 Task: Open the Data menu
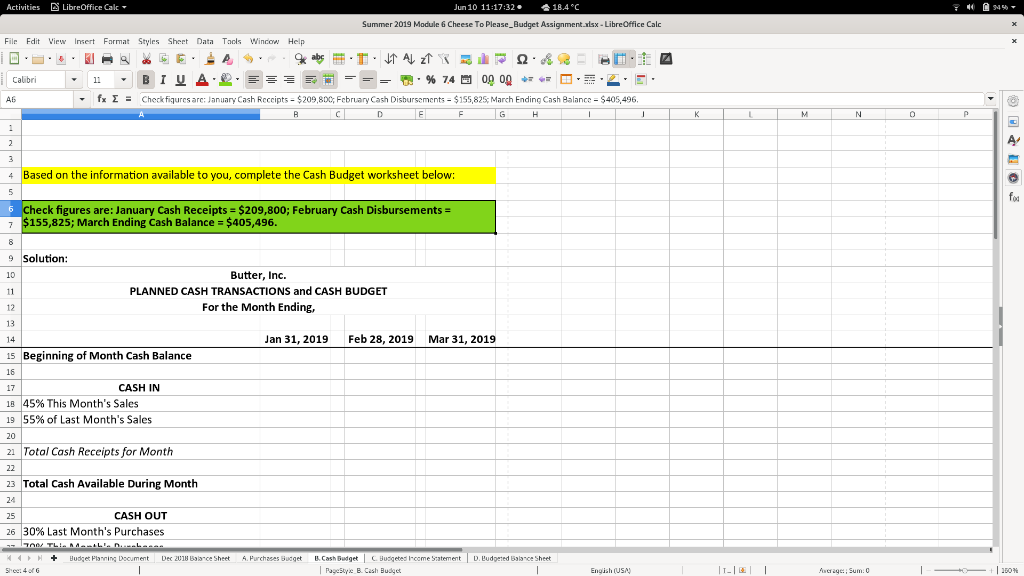[203, 41]
